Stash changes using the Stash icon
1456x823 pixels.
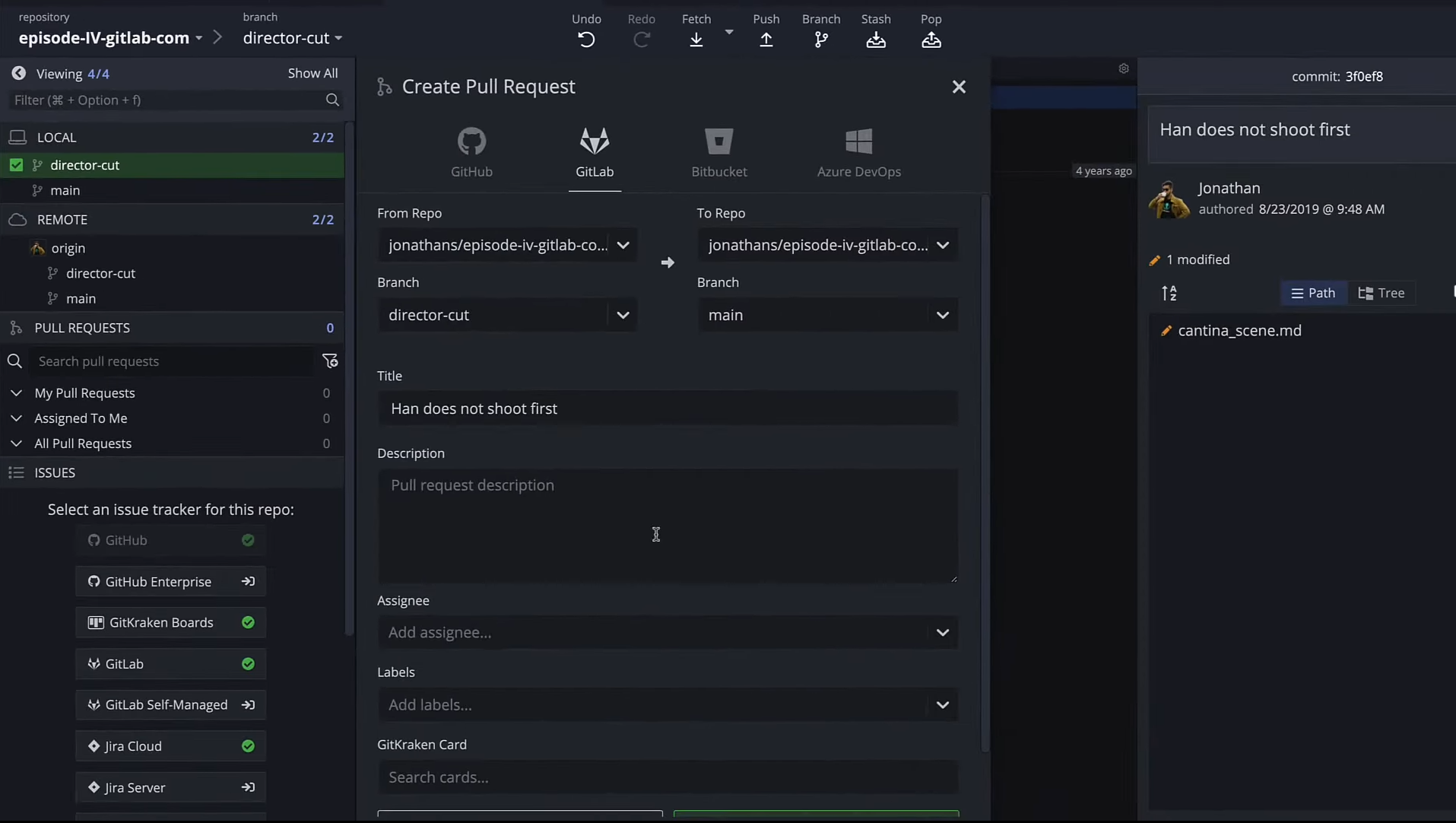point(875,40)
